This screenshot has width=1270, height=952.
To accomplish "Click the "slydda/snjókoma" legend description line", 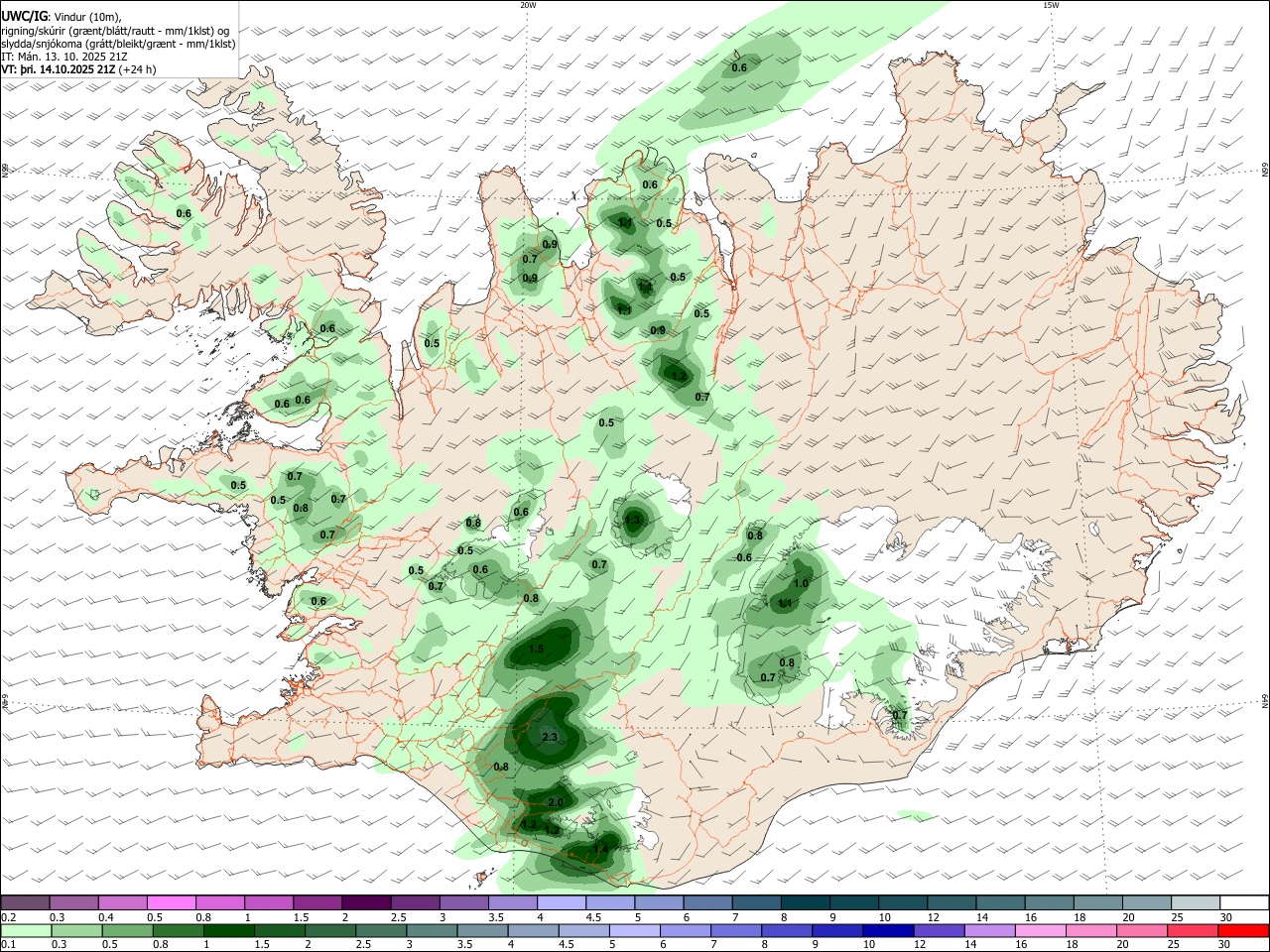I will point(118,44).
